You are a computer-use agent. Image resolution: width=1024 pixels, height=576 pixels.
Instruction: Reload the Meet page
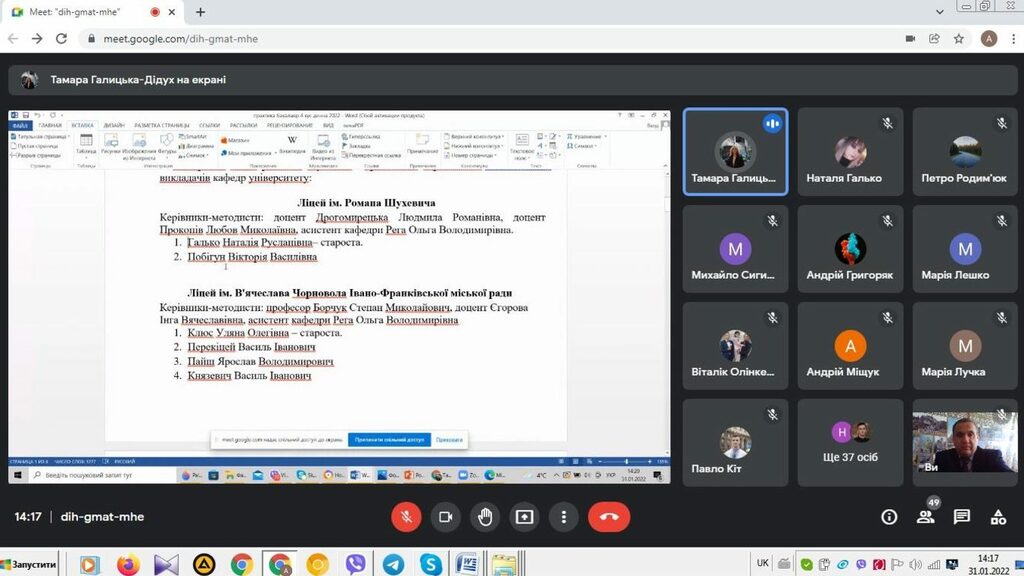62,39
